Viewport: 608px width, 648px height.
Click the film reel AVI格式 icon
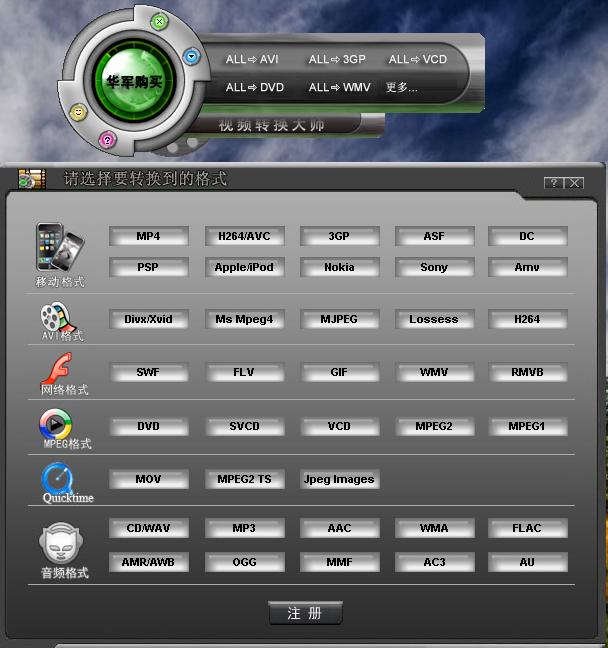click(x=58, y=317)
